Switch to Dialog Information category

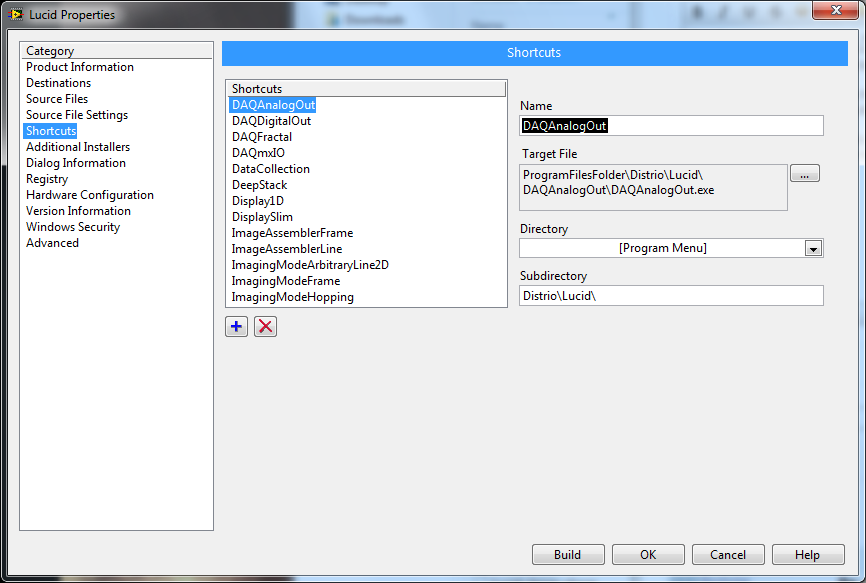pos(76,163)
